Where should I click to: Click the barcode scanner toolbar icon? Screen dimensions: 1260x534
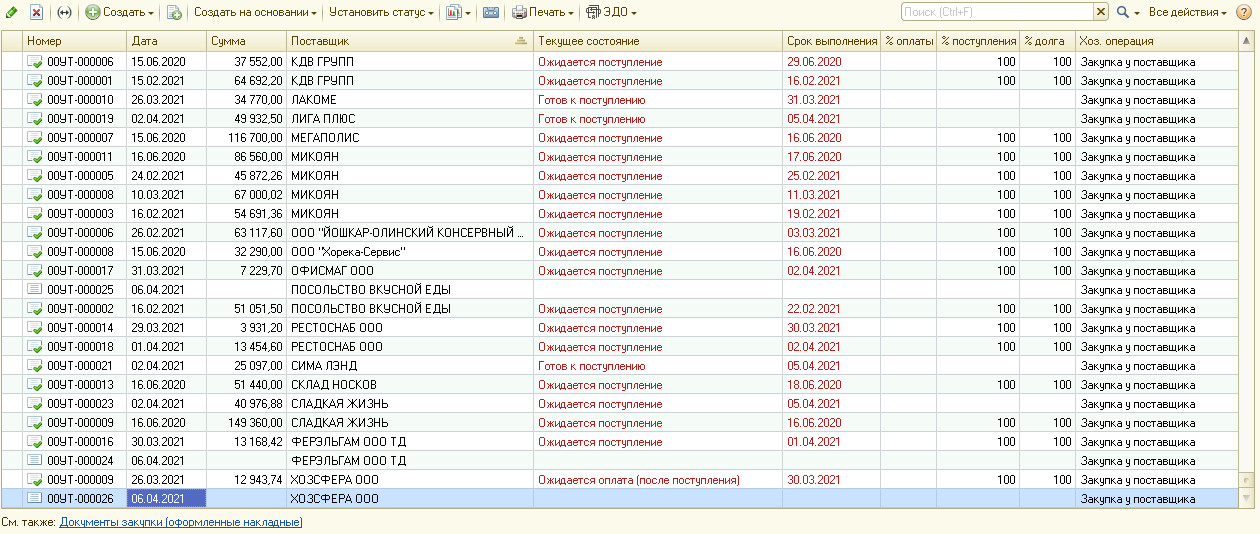pos(491,12)
